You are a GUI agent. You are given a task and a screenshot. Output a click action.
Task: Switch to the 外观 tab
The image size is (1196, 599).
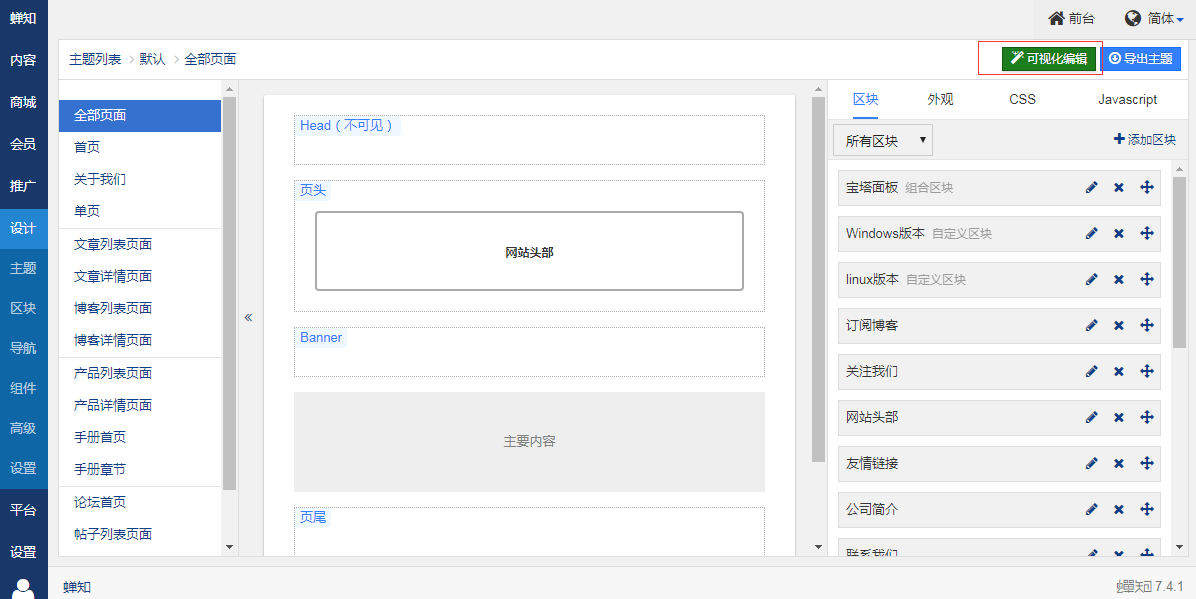[x=940, y=100]
